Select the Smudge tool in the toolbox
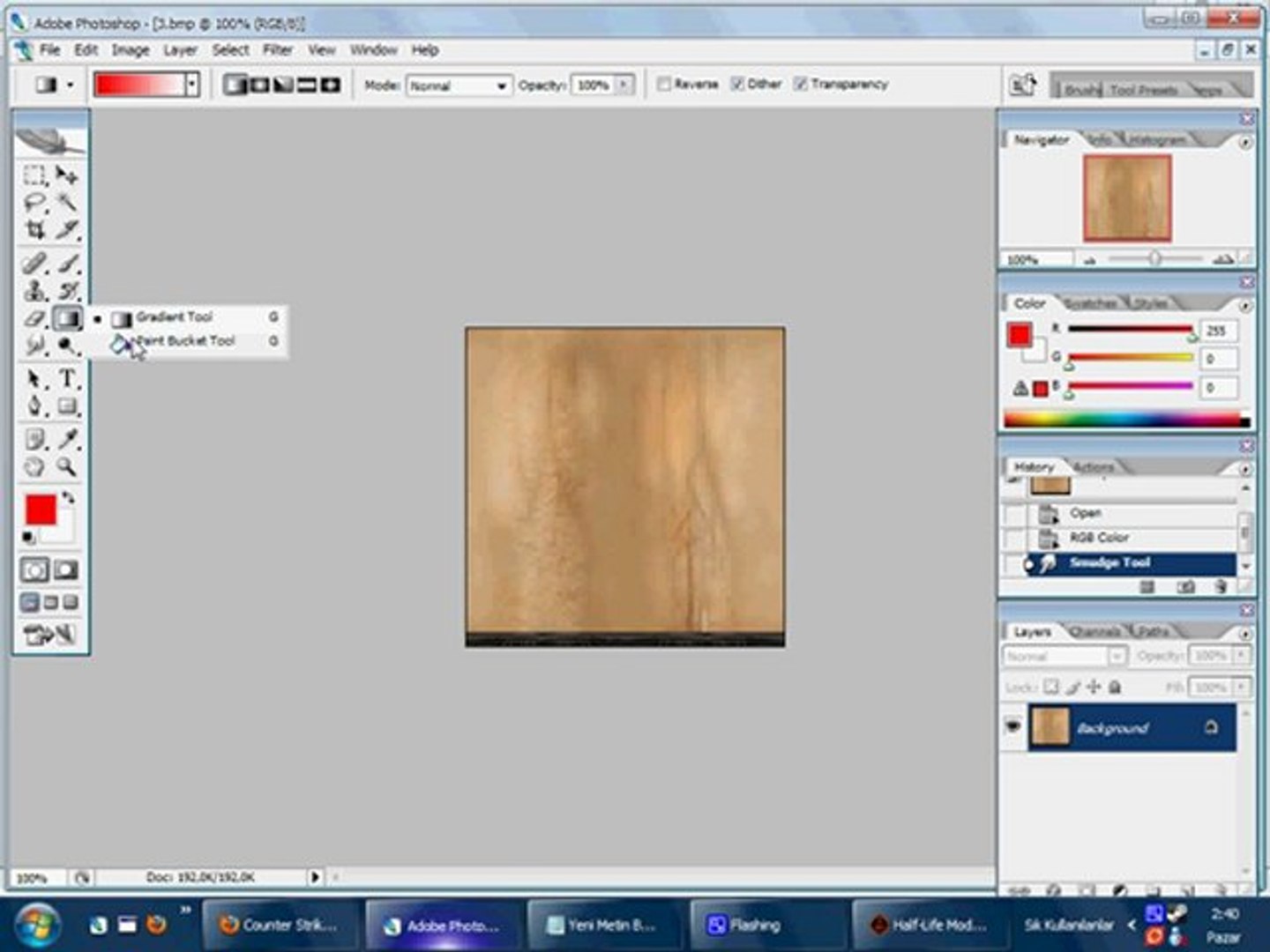Screen dimensions: 1270x952 34,346
